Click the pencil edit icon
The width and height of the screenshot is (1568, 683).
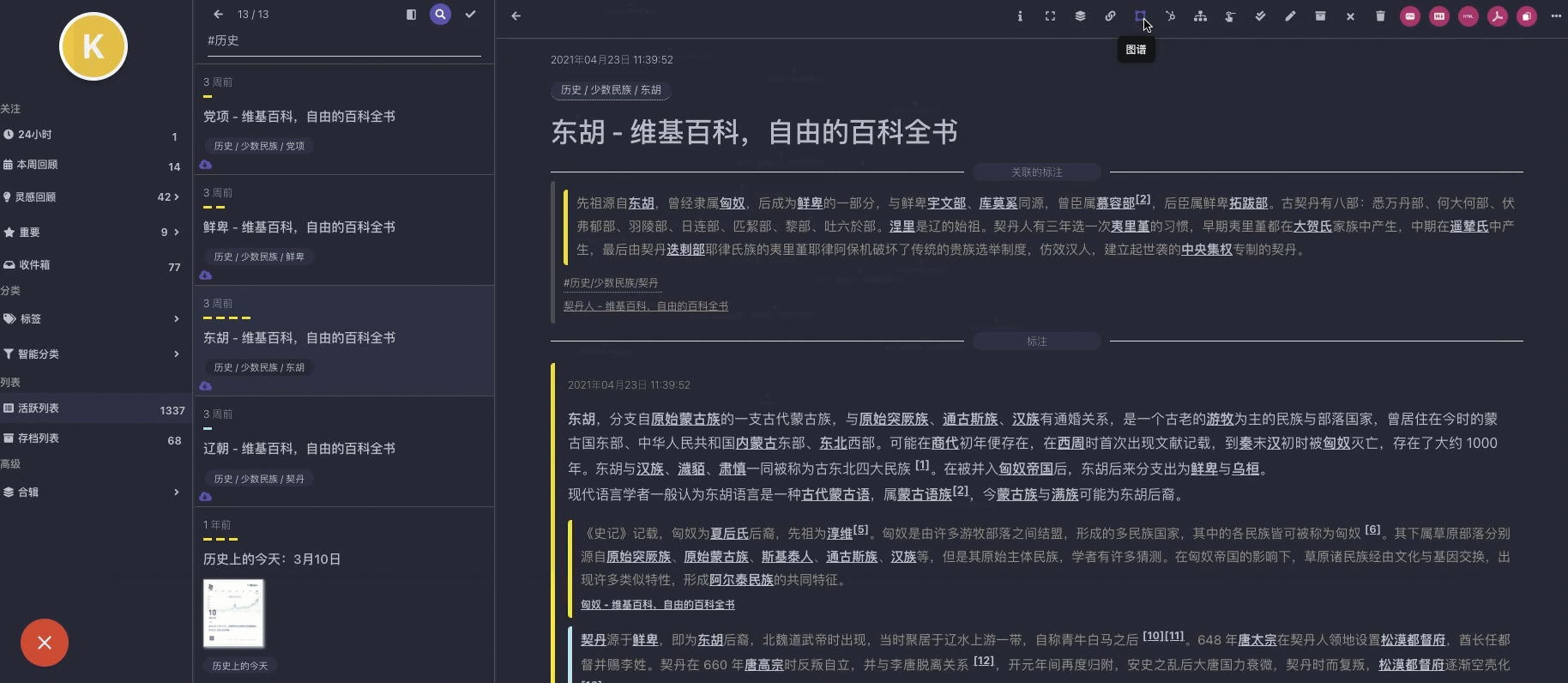pyautogui.click(x=1290, y=16)
